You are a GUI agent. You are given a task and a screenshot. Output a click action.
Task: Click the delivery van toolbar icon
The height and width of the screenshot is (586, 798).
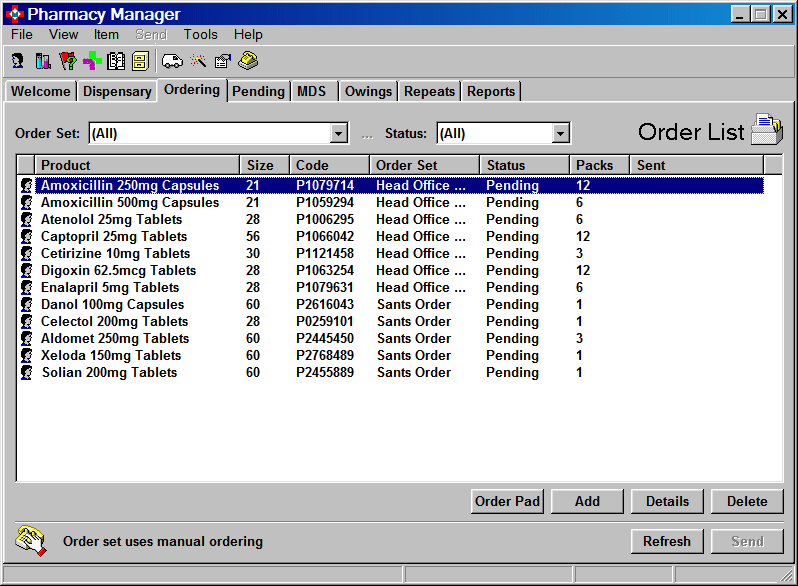click(172, 62)
